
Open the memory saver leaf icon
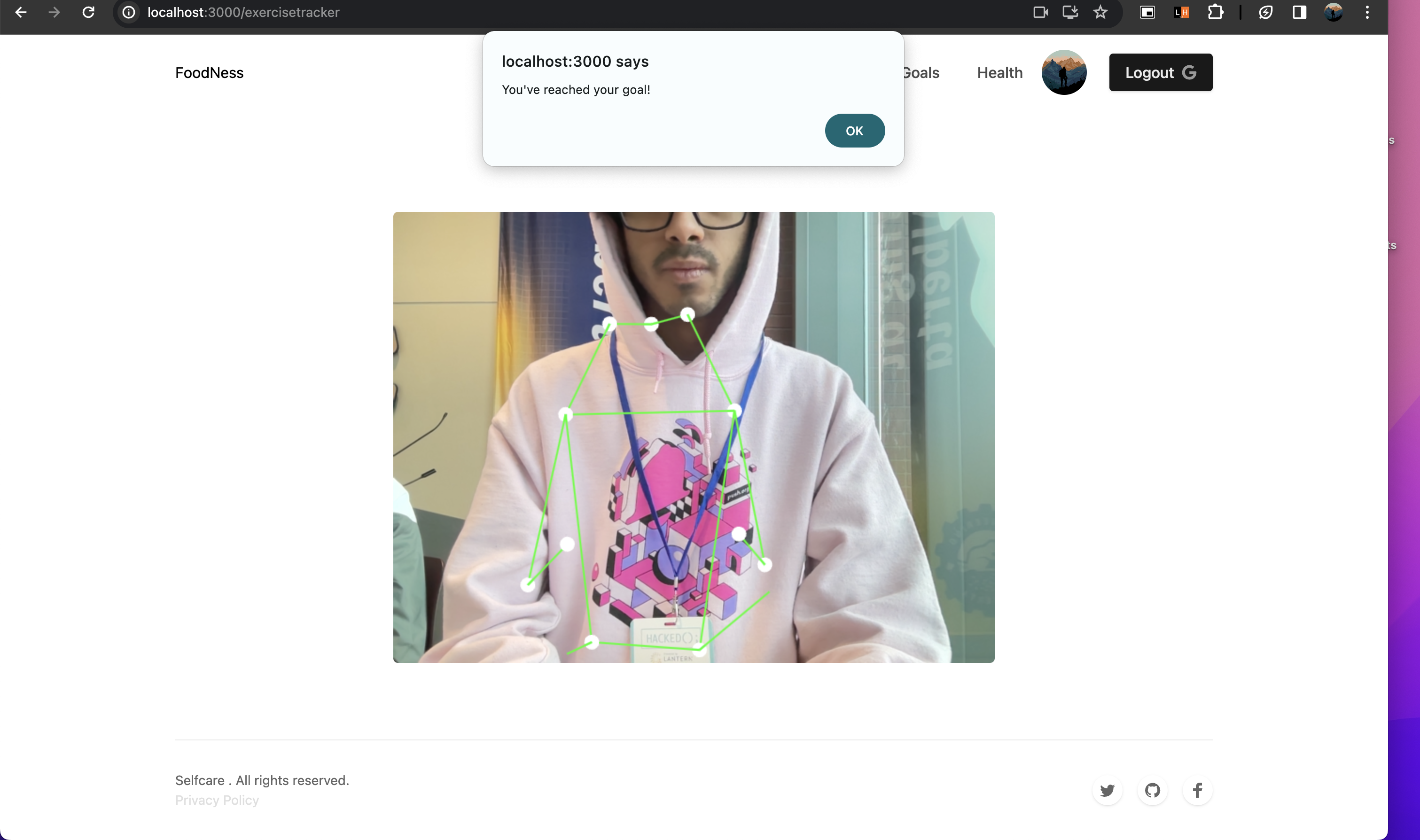pos(1265,12)
